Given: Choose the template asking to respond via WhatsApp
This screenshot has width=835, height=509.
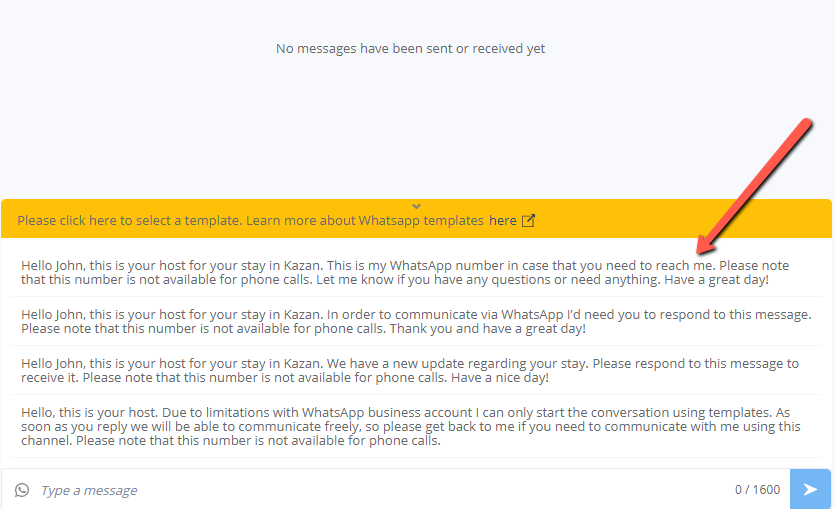Looking at the screenshot, I should point(416,321).
